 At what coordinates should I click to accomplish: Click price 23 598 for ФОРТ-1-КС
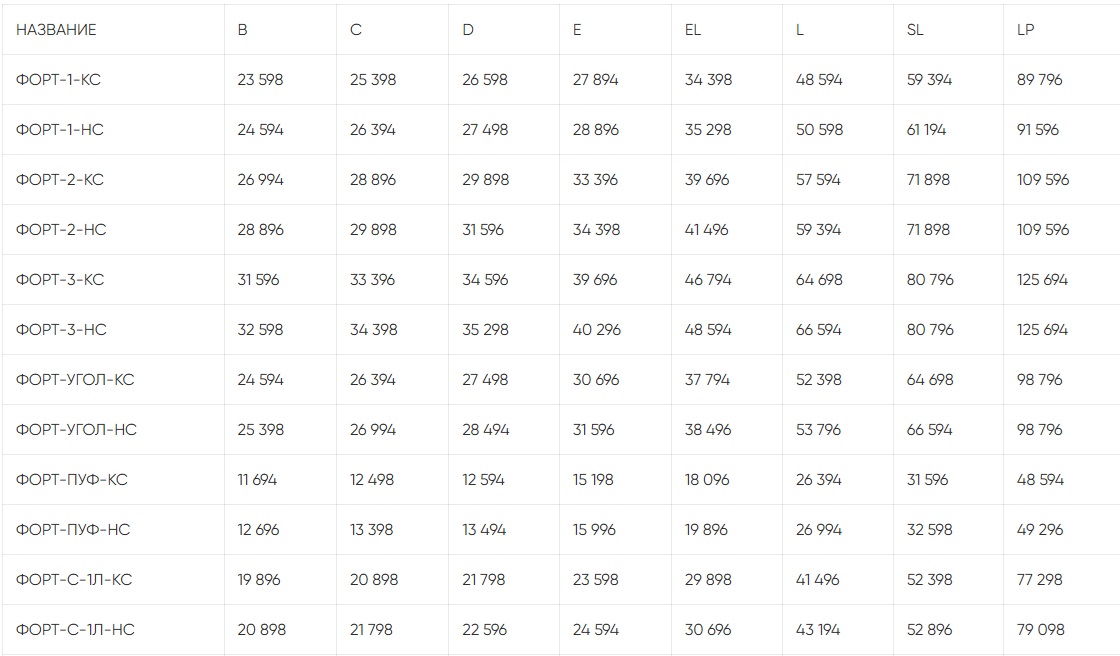click(x=260, y=80)
